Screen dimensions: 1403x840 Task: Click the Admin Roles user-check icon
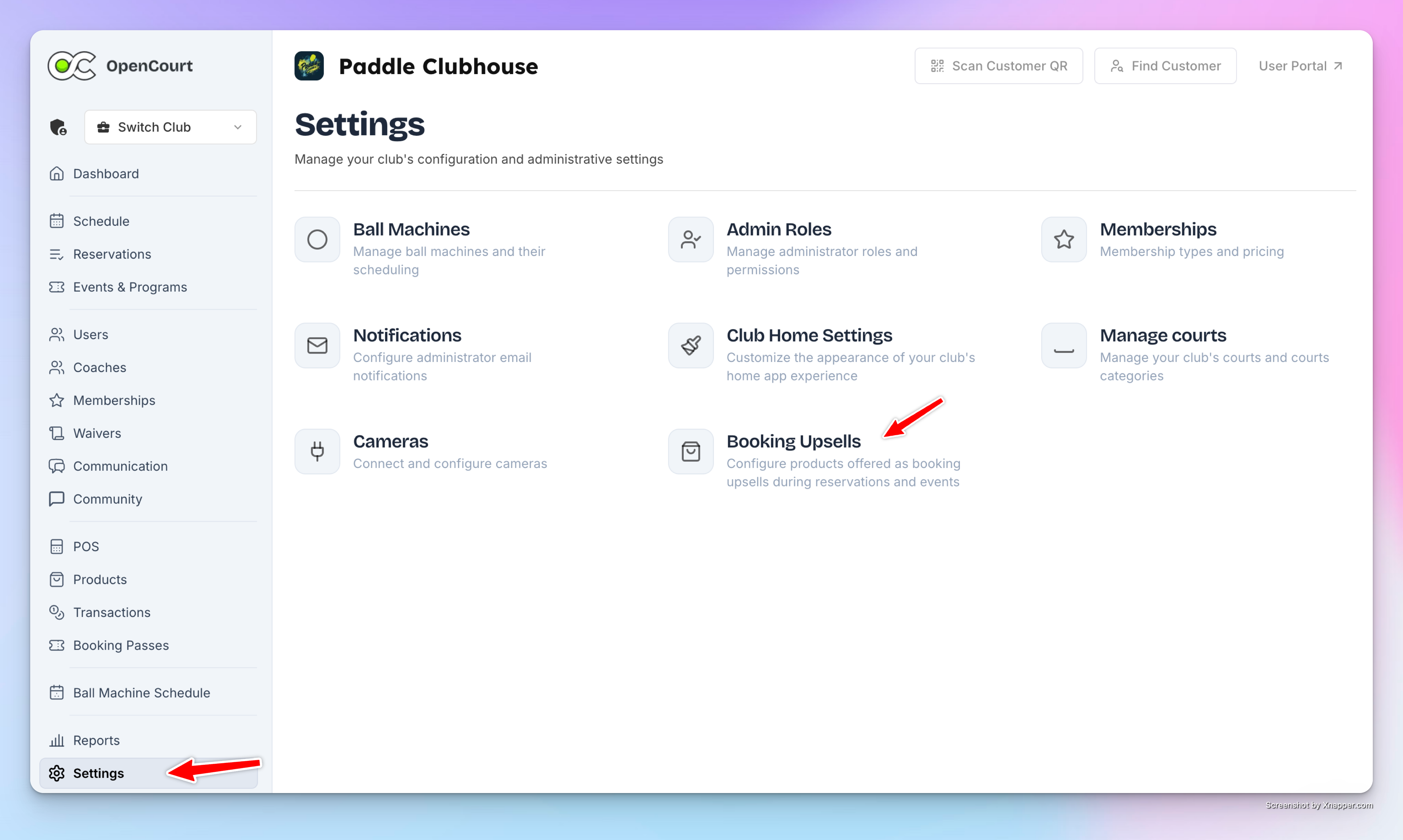(x=691, y=240)
